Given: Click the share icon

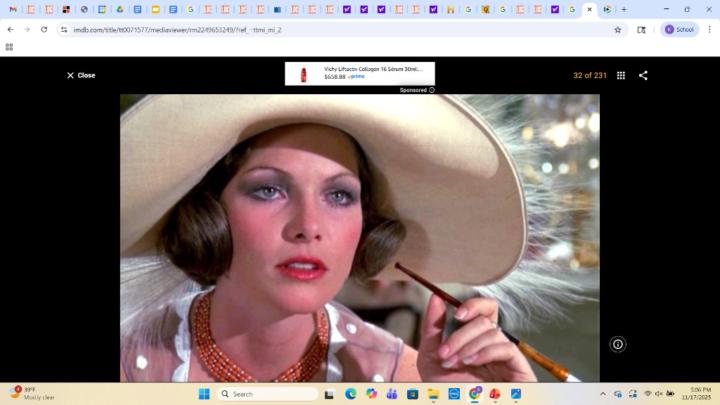Looking at the screenshot, I should click(x=643, y=75).
